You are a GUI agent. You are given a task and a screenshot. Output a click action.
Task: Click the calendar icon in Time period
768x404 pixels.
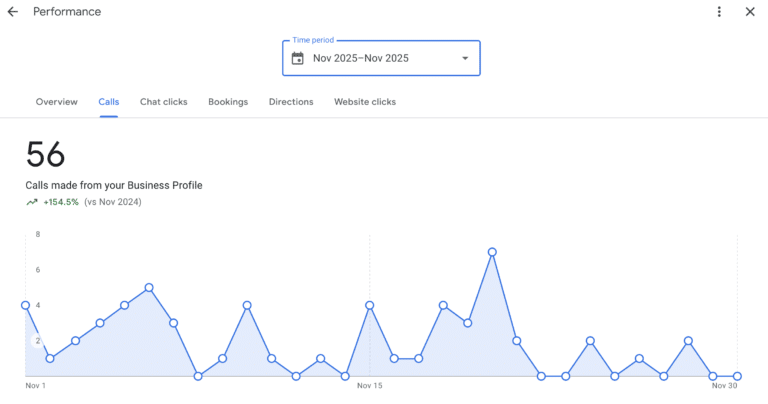point(297,58)
